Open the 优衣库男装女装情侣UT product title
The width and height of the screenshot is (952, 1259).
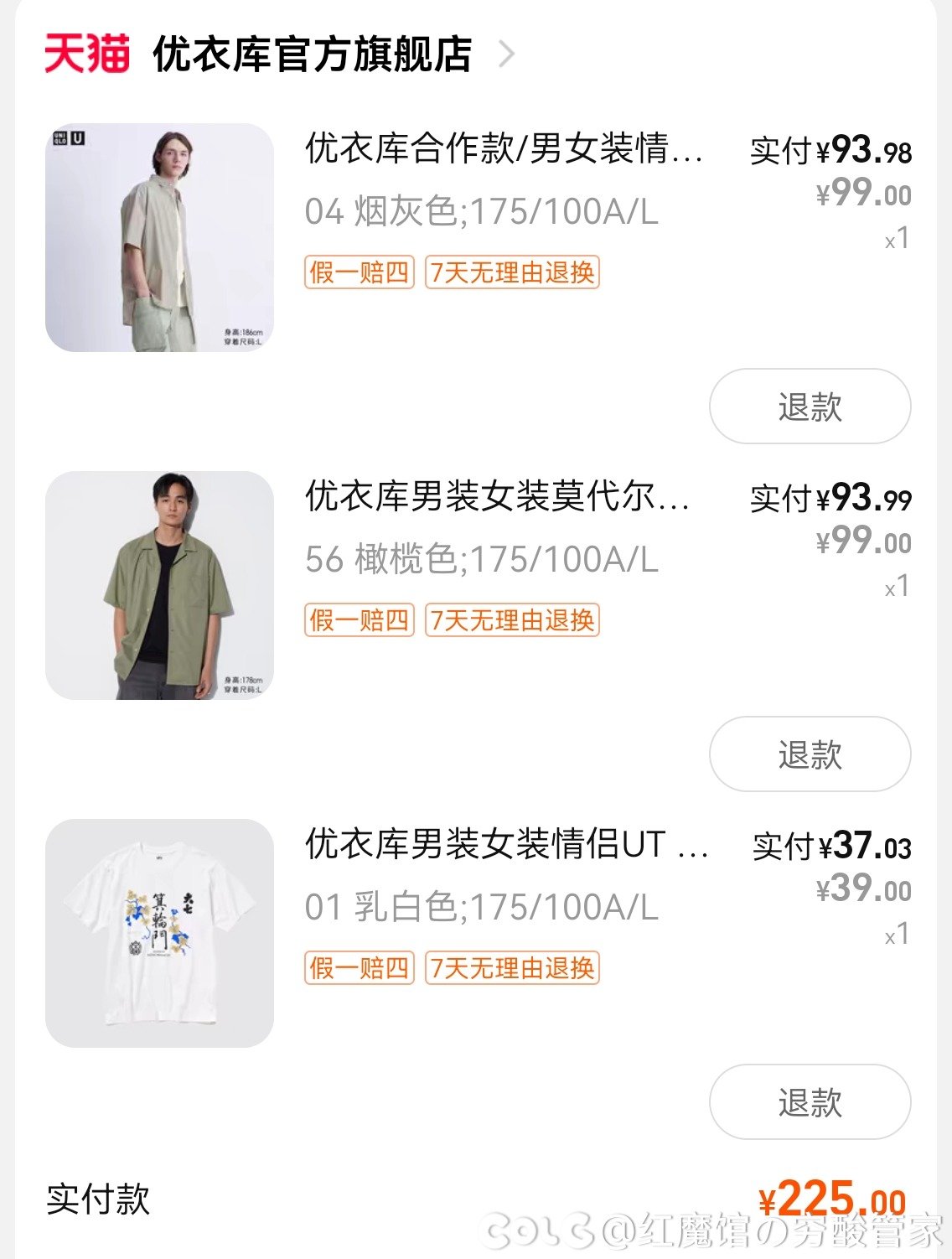click(x=506, y=844)
